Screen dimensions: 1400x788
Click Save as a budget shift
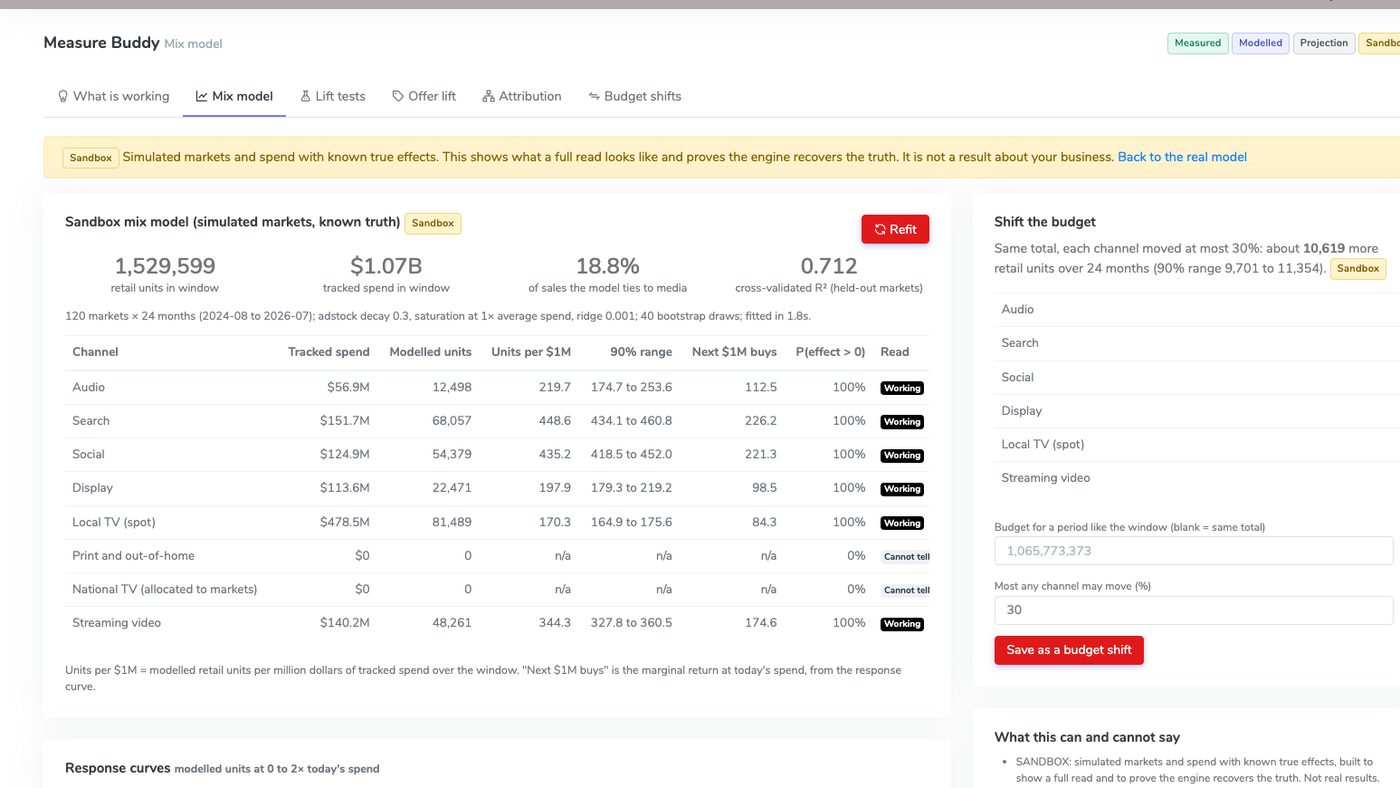[1069, 650]
